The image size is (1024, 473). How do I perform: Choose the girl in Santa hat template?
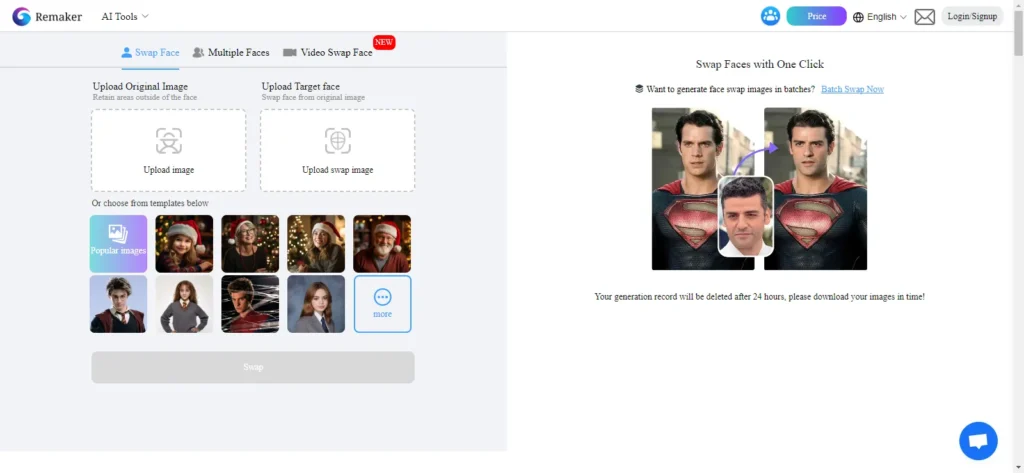pyautogui.click(x=184, y=244)
